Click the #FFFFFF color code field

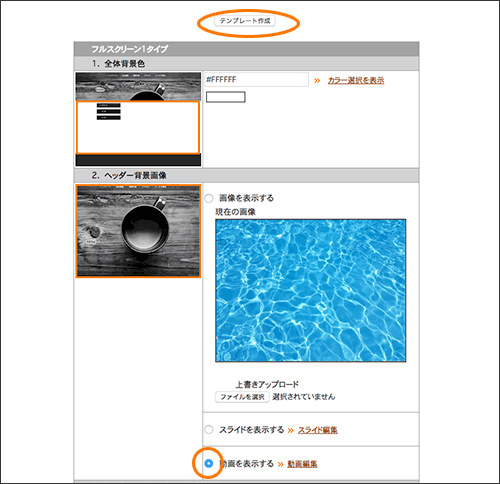click(x=256, y=80)
